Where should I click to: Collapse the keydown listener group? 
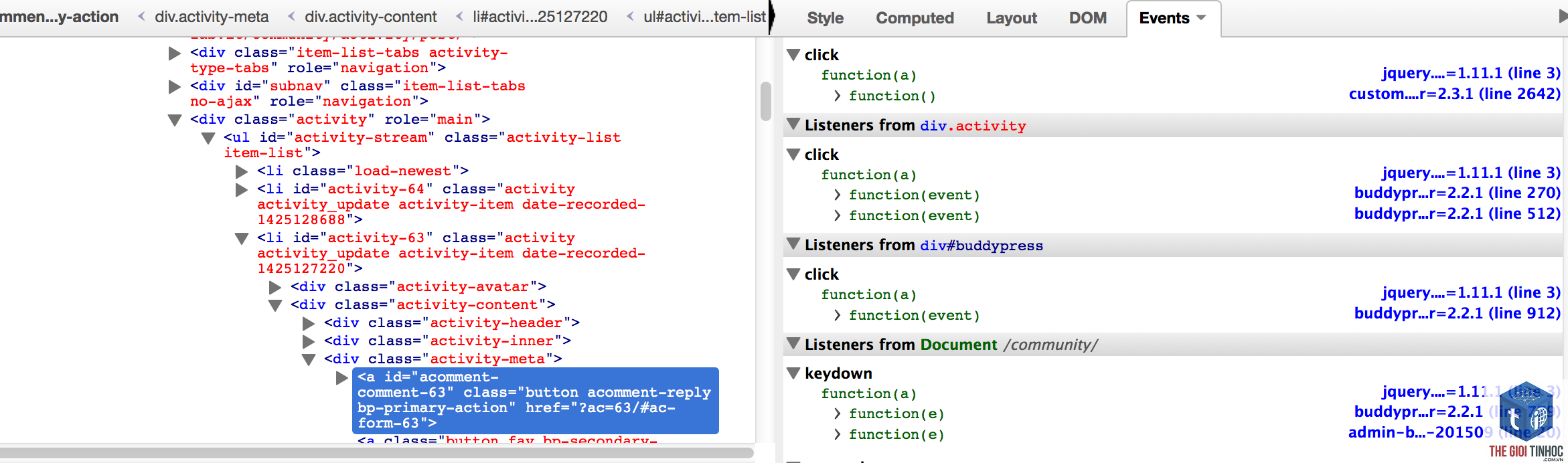[793, 373]
